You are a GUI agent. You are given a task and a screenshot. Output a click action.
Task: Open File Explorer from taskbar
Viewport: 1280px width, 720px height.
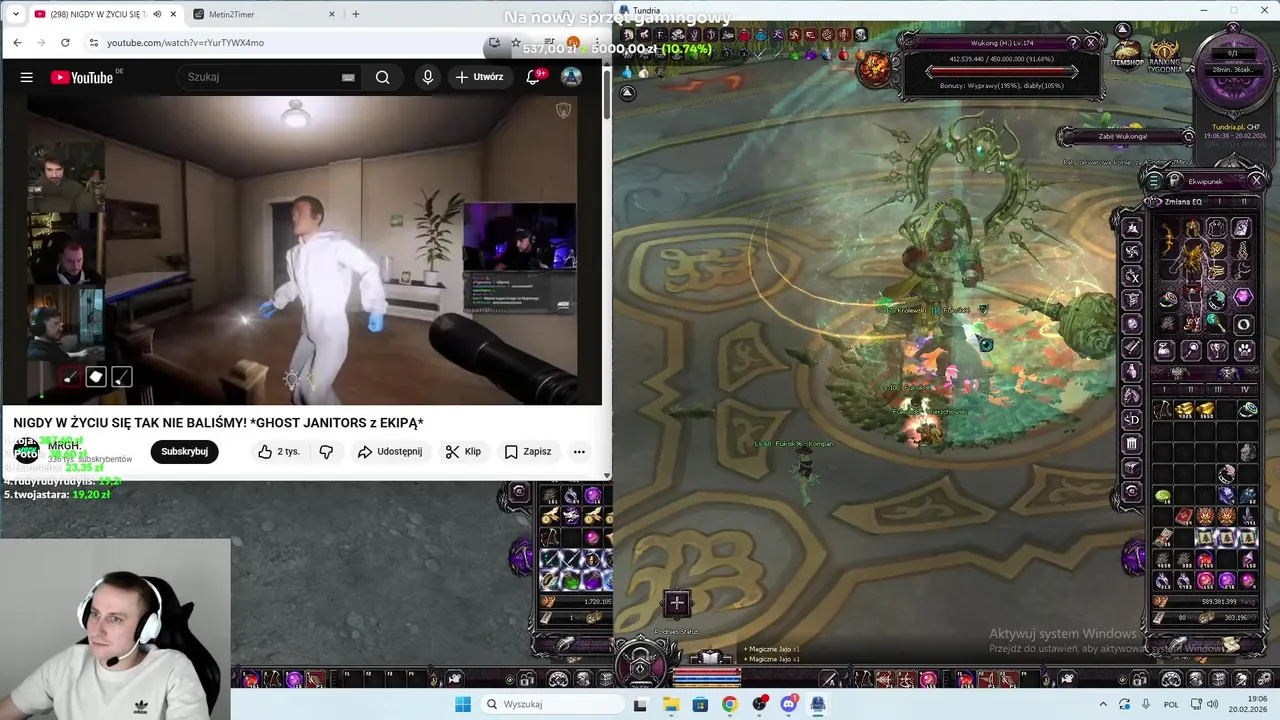click(670, 704)
